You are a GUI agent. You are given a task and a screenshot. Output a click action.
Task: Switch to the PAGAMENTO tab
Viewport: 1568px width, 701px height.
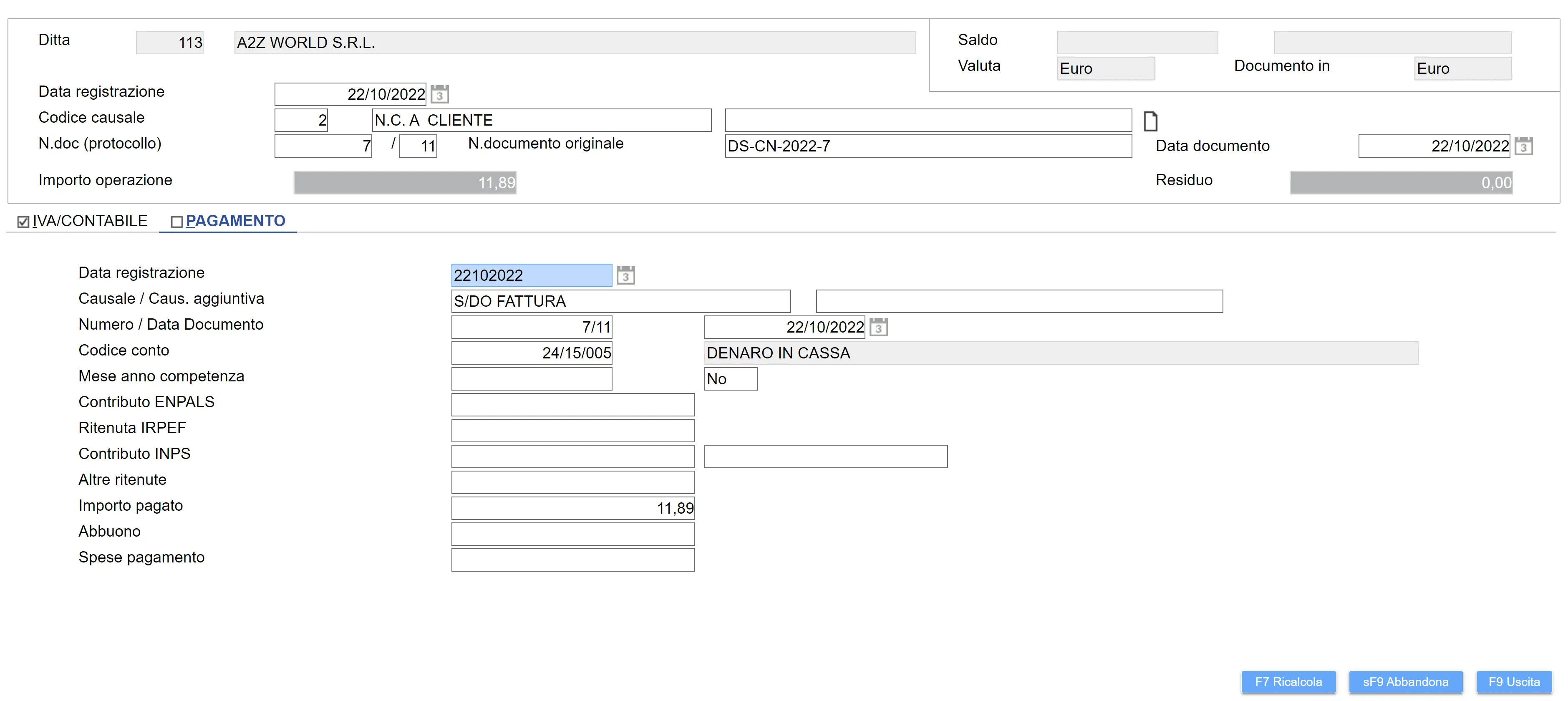coord(235,221)
